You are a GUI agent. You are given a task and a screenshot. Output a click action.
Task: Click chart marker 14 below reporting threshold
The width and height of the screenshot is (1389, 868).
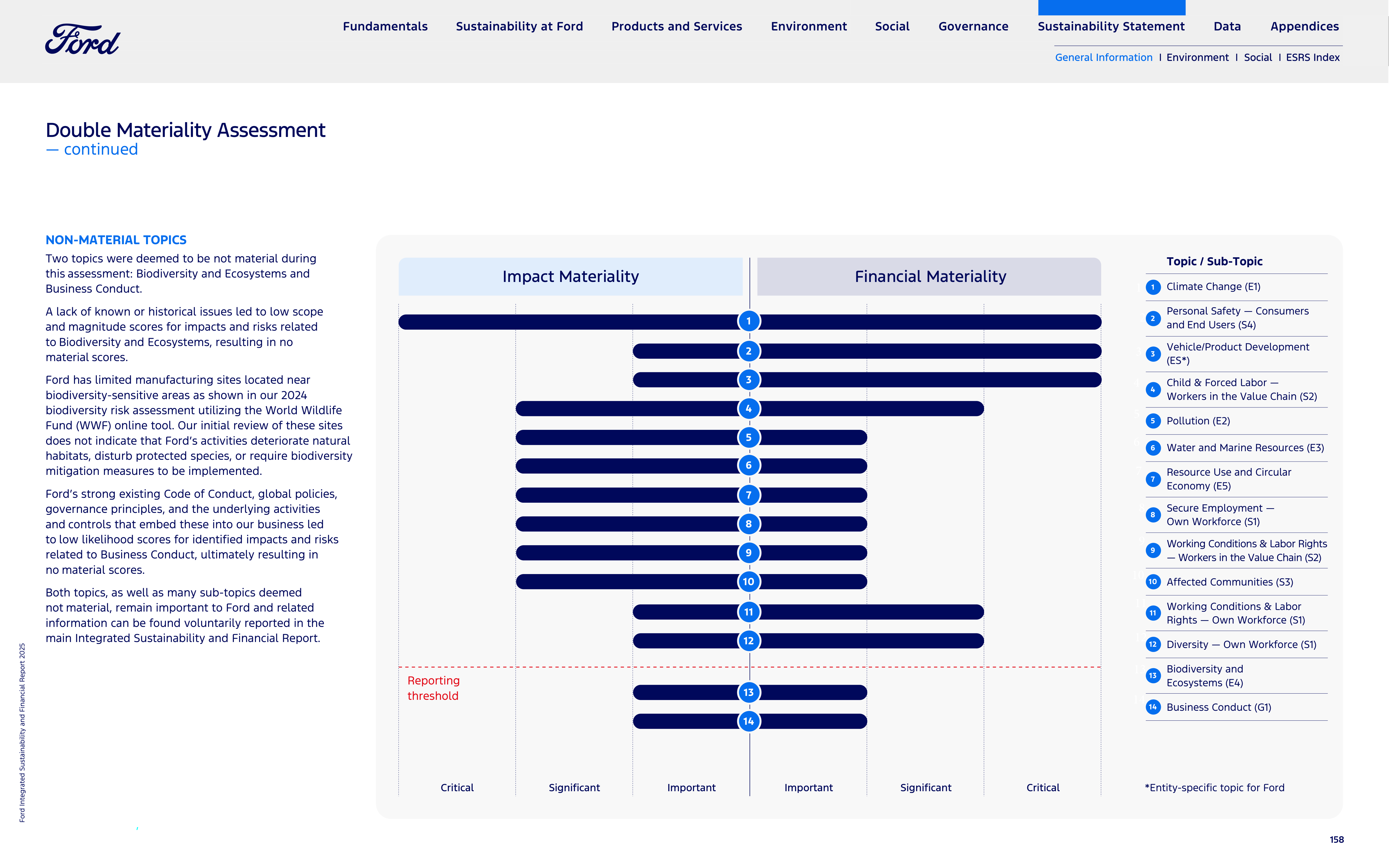[x=749, y=721]
